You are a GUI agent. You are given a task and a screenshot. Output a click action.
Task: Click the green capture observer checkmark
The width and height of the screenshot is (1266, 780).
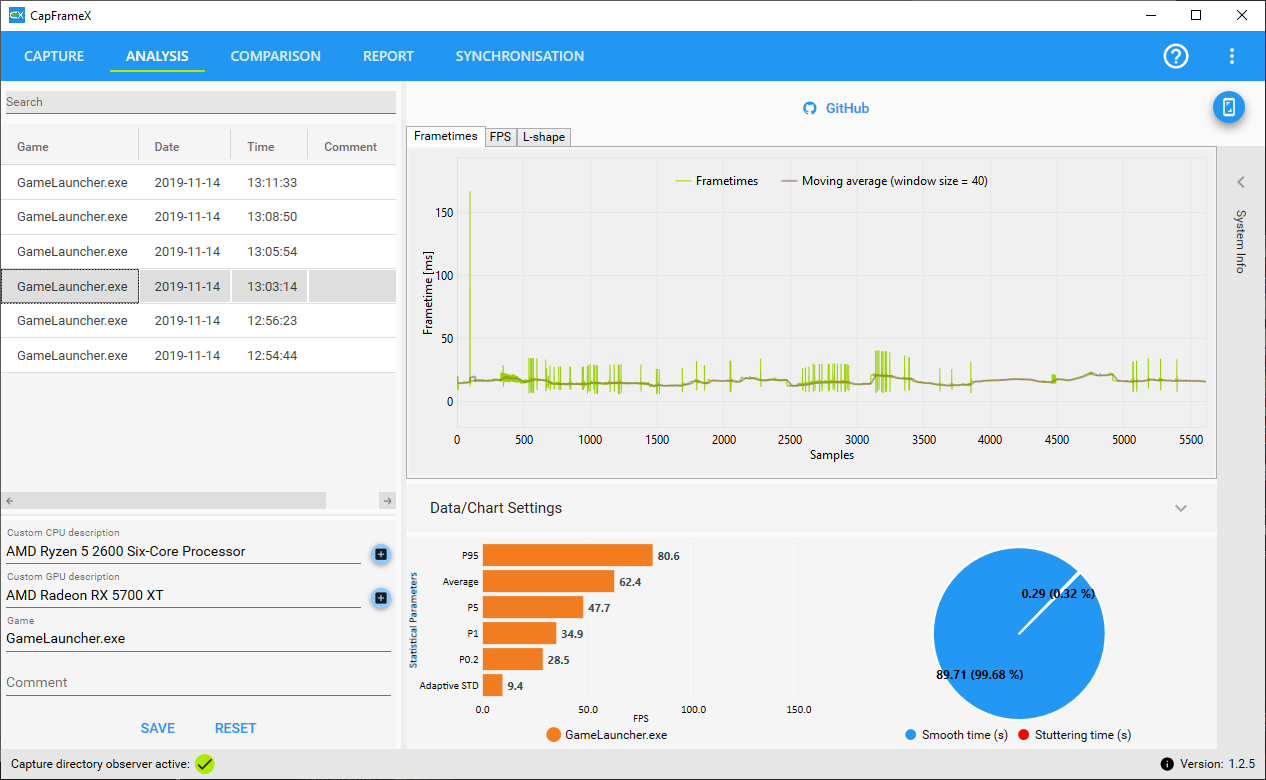click(204, 764)
